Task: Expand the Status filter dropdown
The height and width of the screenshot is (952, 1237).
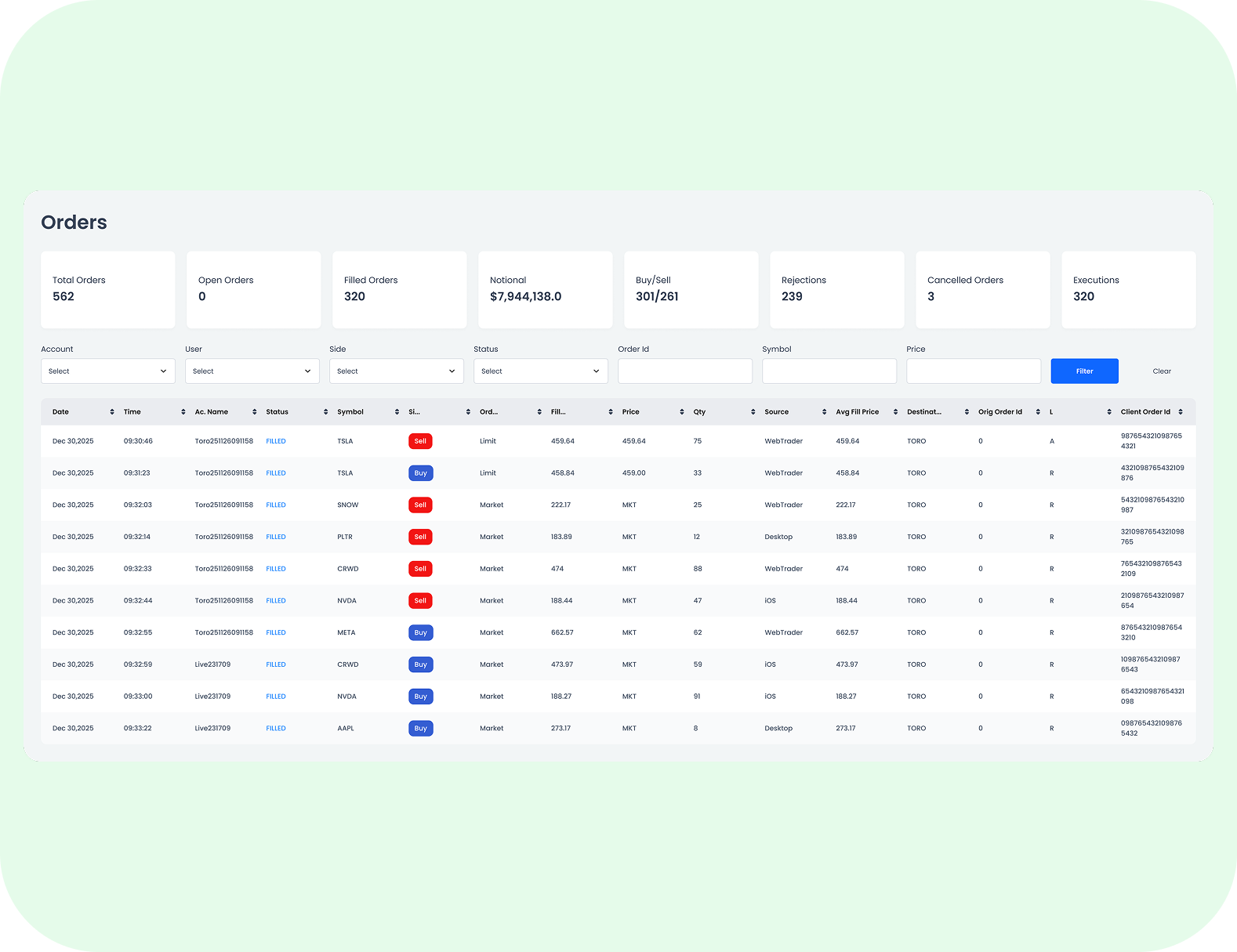Action: click(540, 371)
